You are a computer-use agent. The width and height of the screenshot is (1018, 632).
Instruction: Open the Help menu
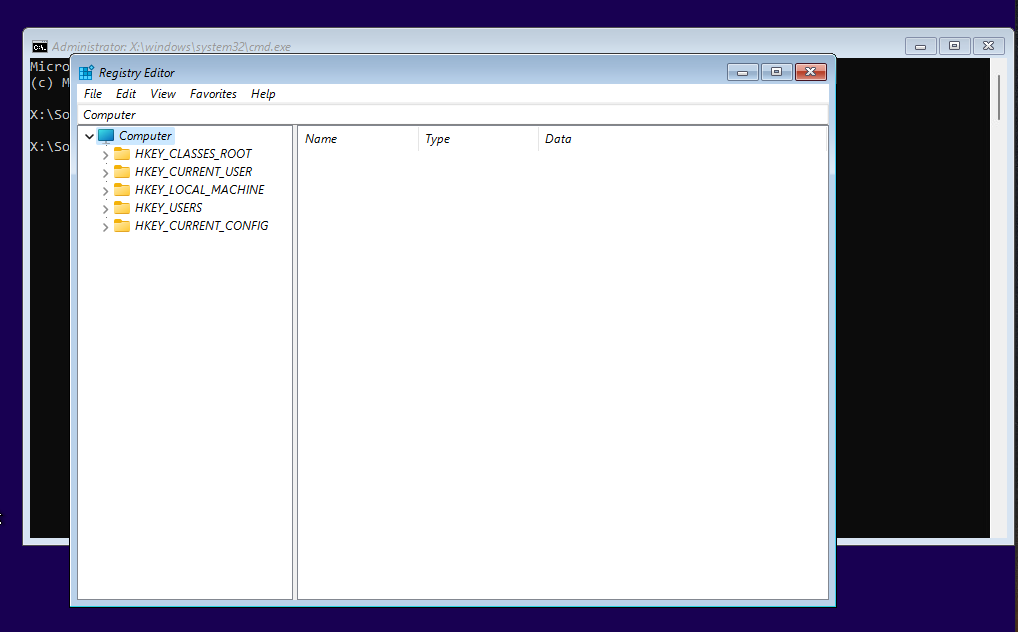click(263, 94)
